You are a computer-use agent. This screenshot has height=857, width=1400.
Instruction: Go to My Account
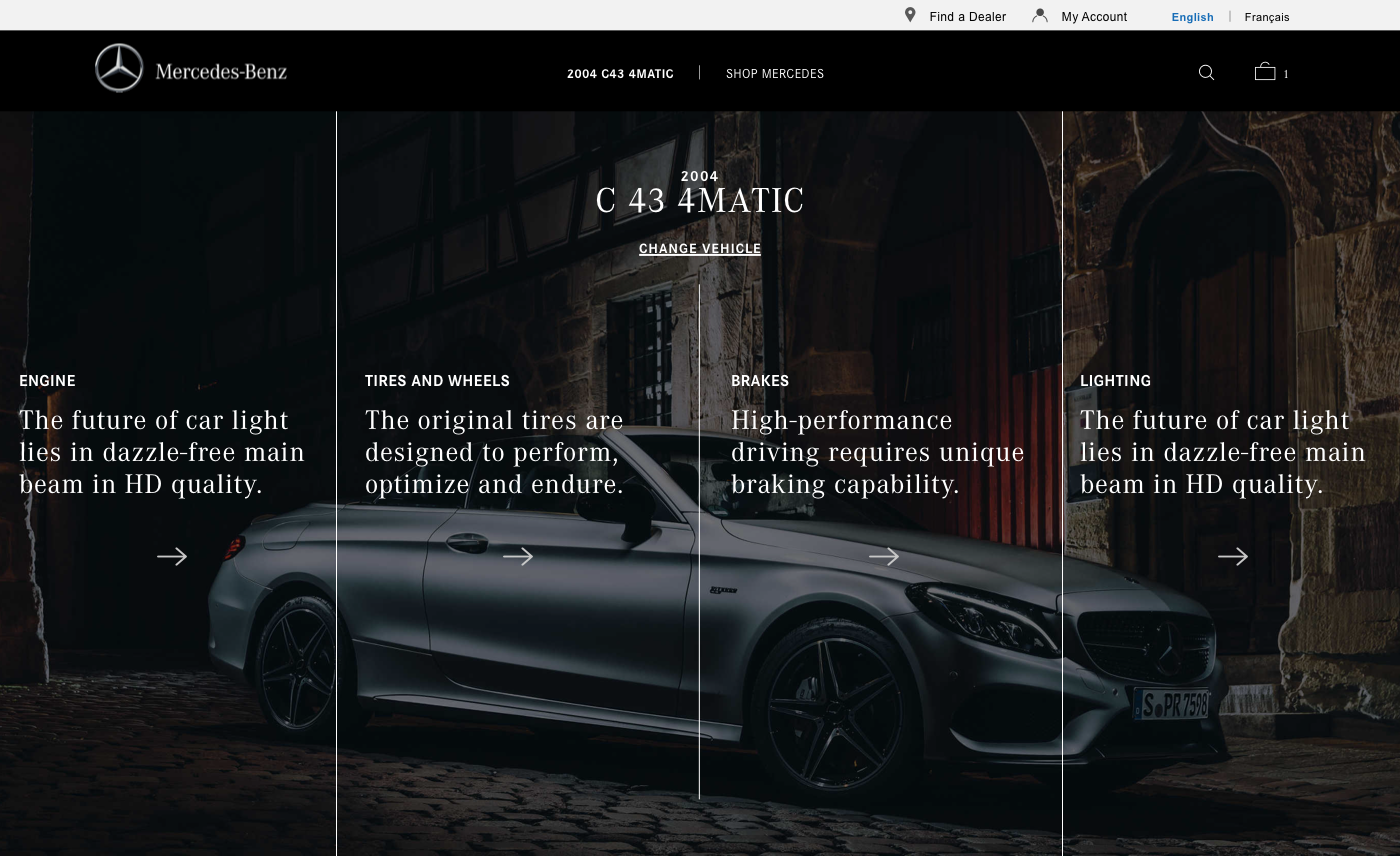[1094, 17]
